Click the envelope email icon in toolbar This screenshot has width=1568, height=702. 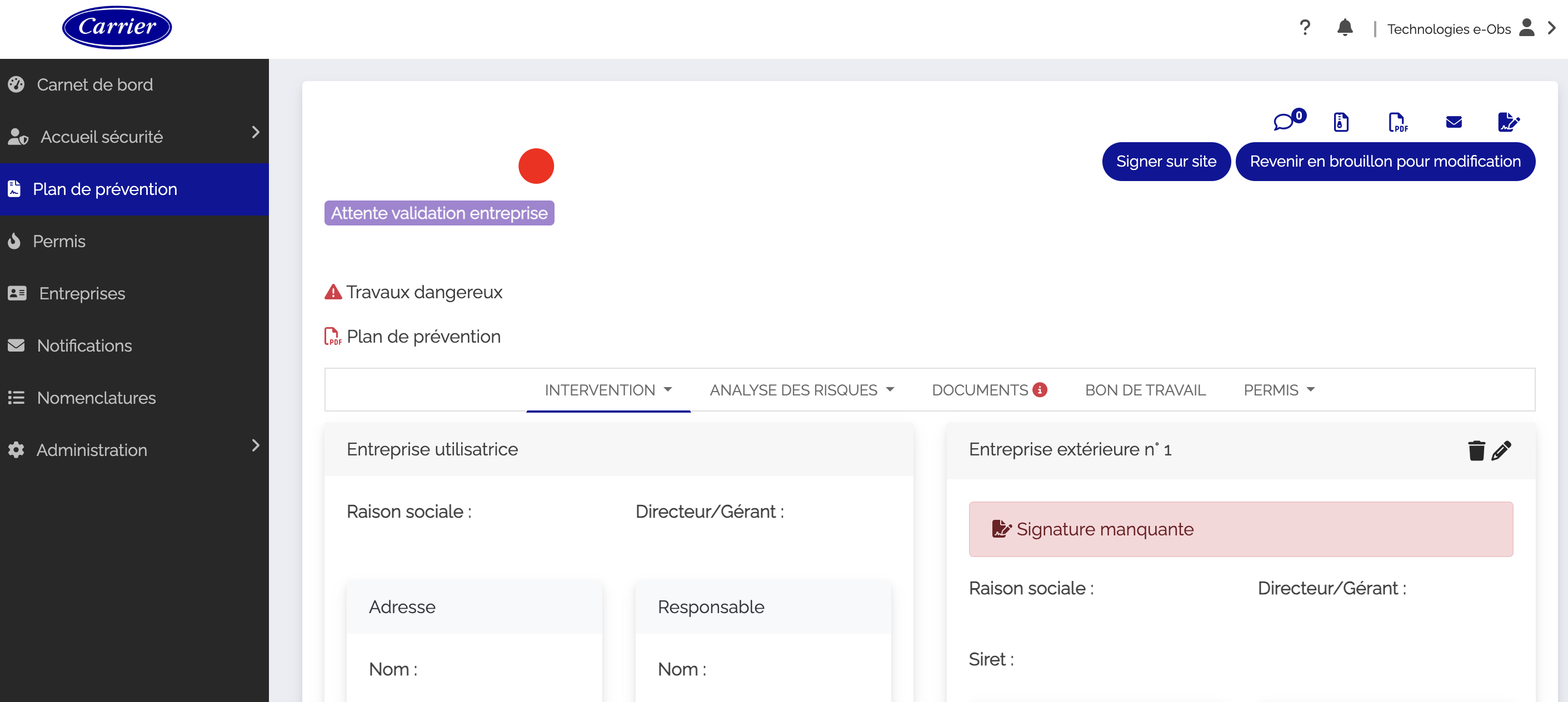pos(1454,122)
